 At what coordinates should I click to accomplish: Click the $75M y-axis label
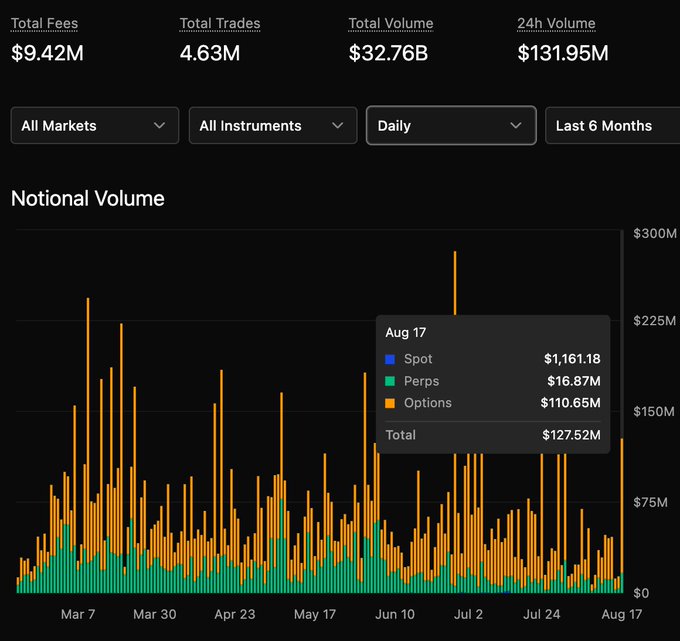(x=650, y=502)
